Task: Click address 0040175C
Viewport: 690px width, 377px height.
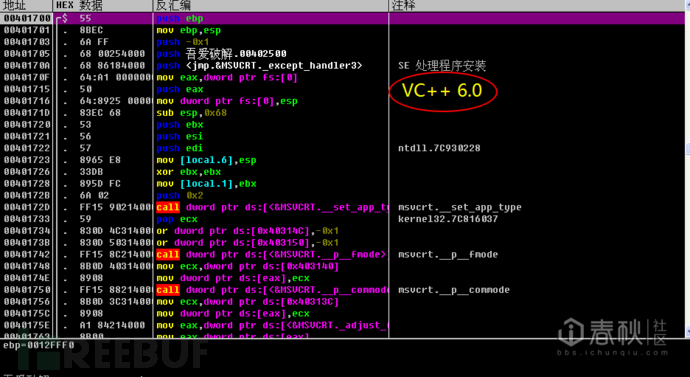Action: pos(27,314)
